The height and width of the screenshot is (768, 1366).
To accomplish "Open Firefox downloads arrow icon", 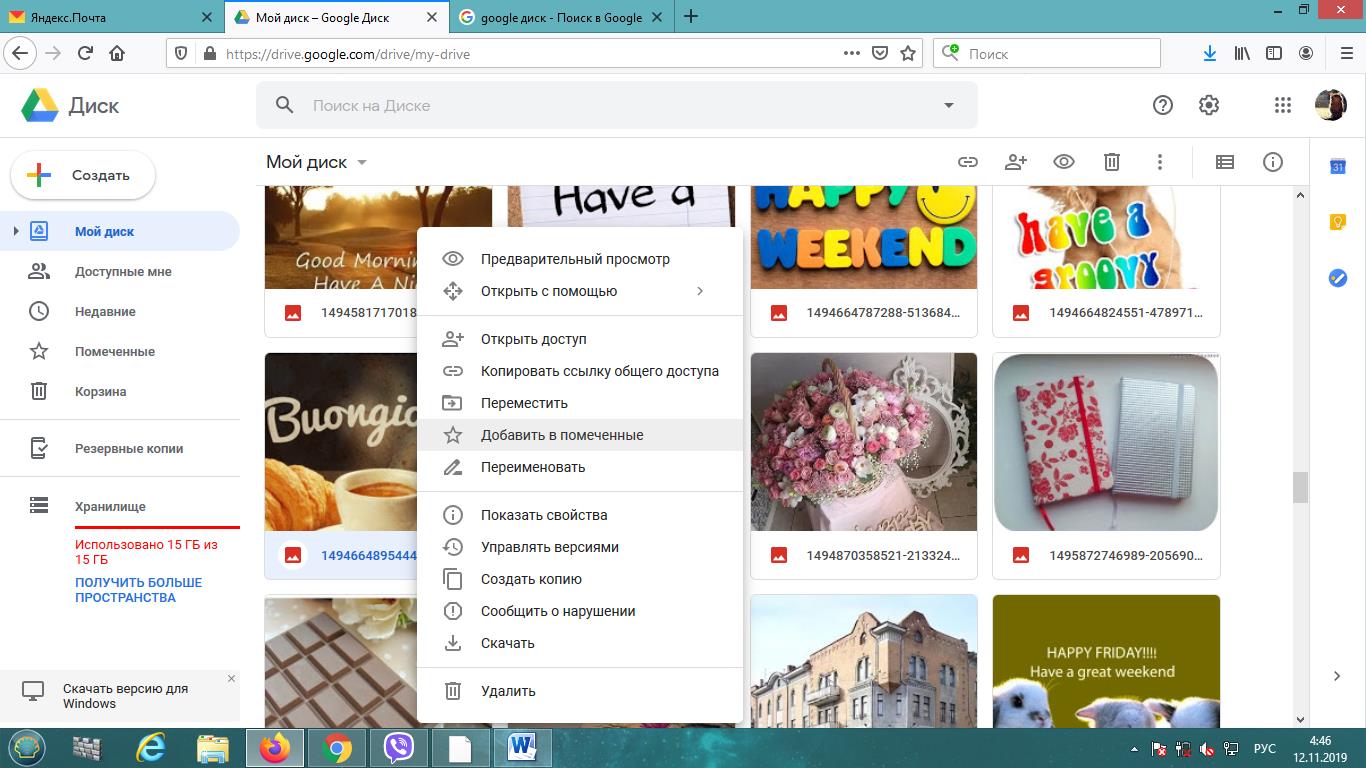I will pyautogui.click(x=1209, y=54).
